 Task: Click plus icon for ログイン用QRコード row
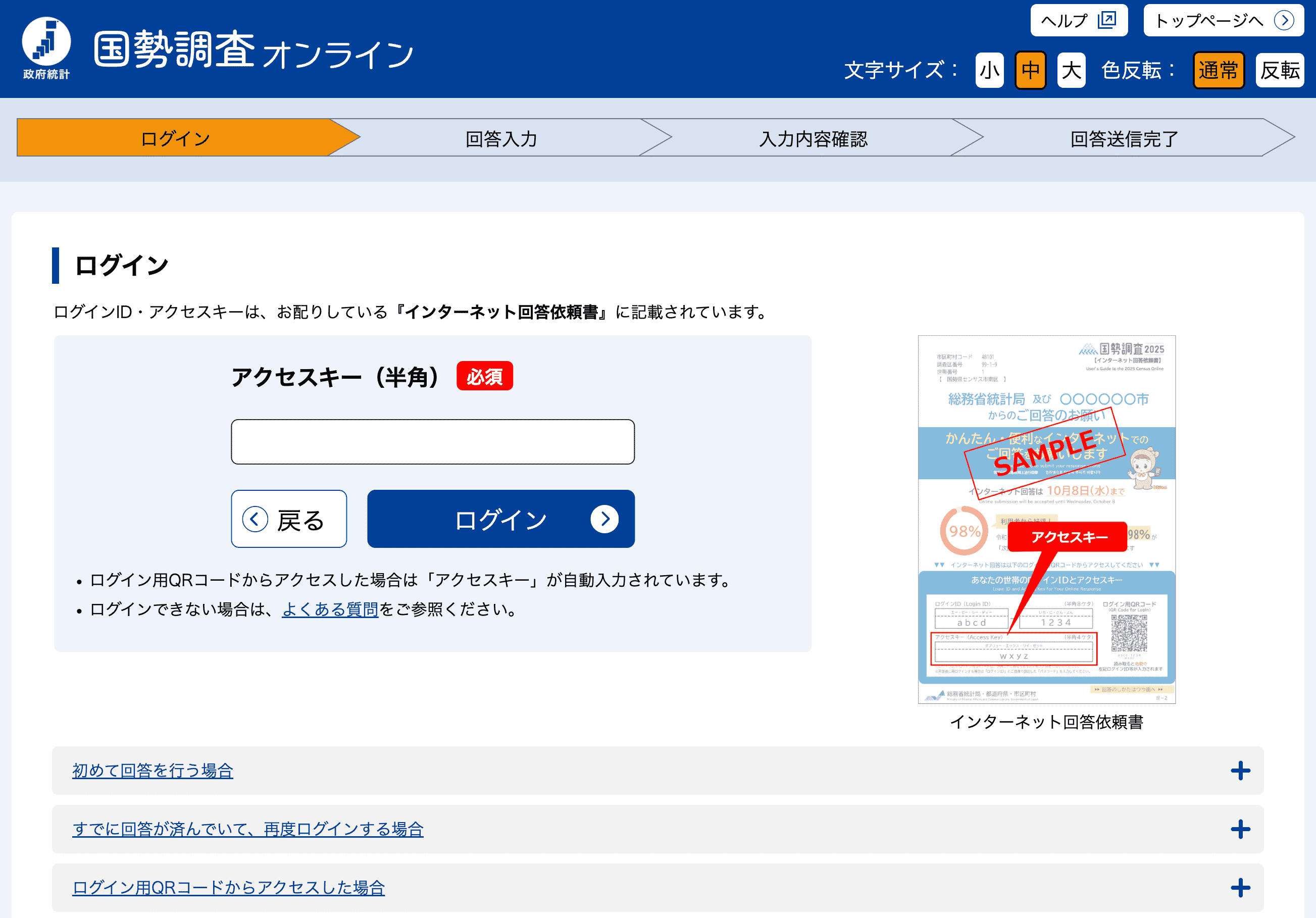tap(1240, 888)
